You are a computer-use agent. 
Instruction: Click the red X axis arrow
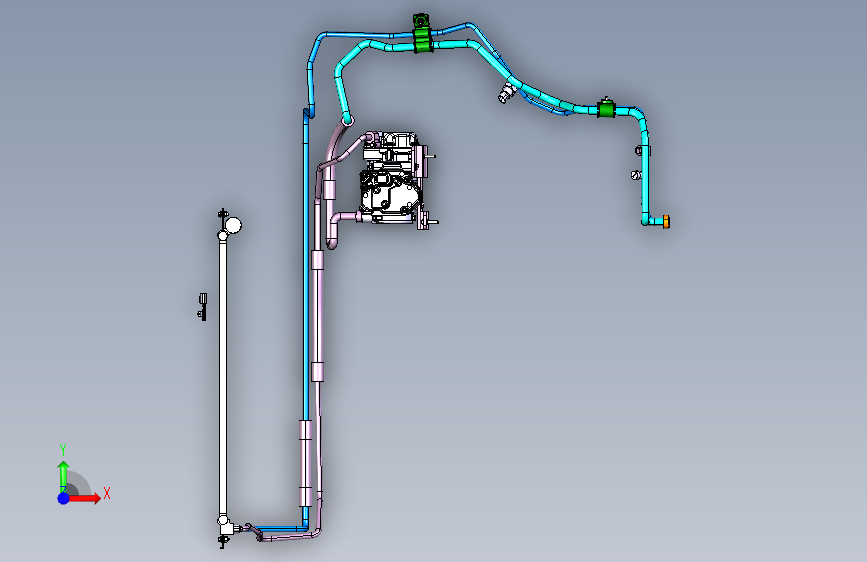click(x=85, y=498)
